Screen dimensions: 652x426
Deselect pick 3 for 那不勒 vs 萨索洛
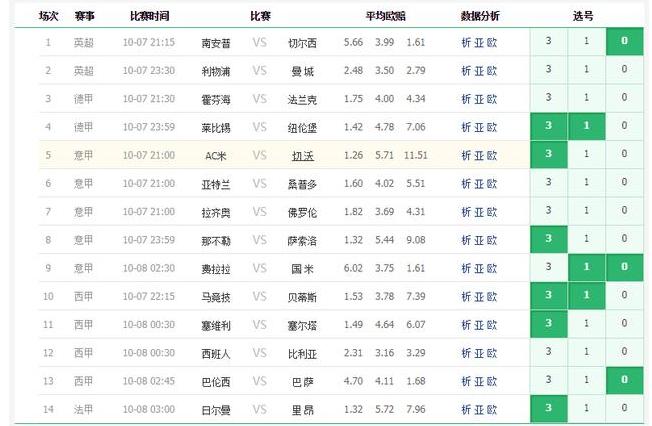(548, 239)
